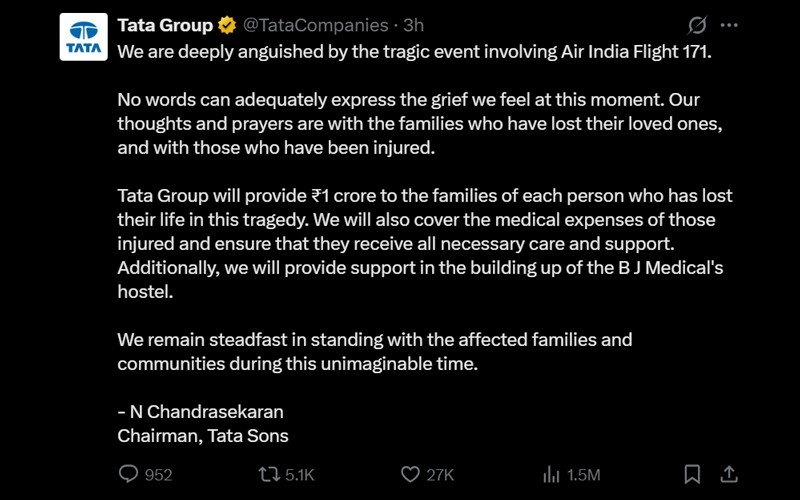This screenshot has height=500, width=800.
Task: Open the Tata Group display name link
Action: [x=165, y=25]
